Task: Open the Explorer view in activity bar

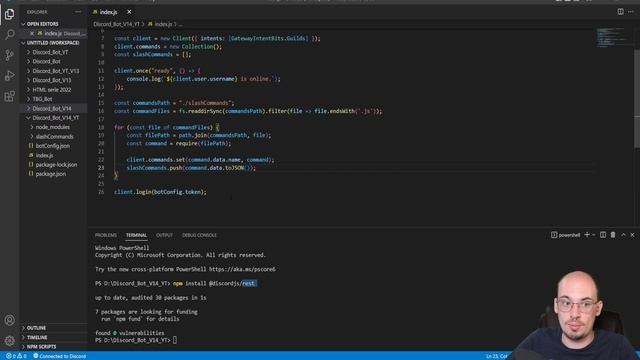Action: pyautogui.click(x=9, y=14)
